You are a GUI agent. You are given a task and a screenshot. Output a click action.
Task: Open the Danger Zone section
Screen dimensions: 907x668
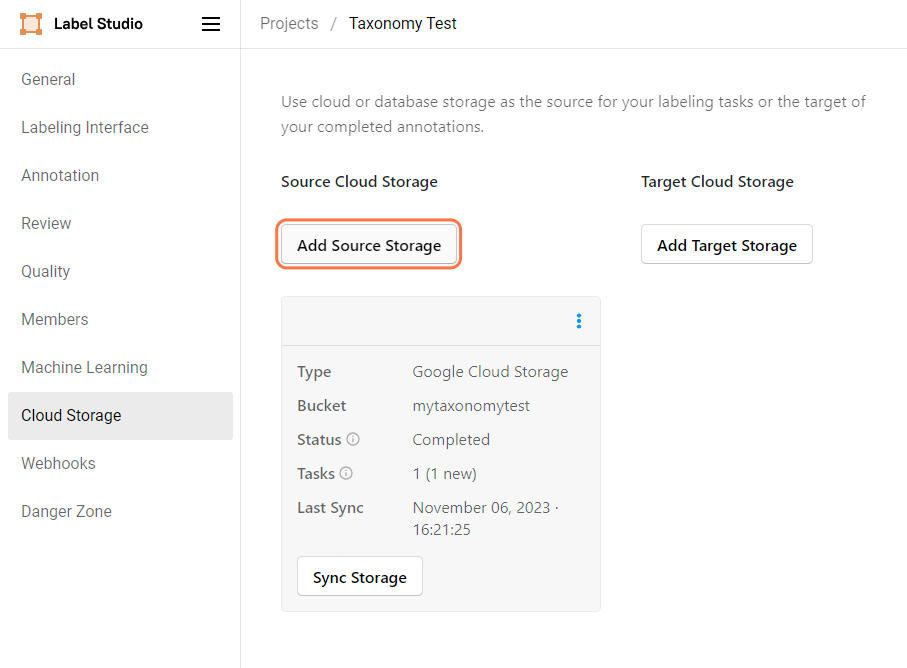tap(66, 511)
